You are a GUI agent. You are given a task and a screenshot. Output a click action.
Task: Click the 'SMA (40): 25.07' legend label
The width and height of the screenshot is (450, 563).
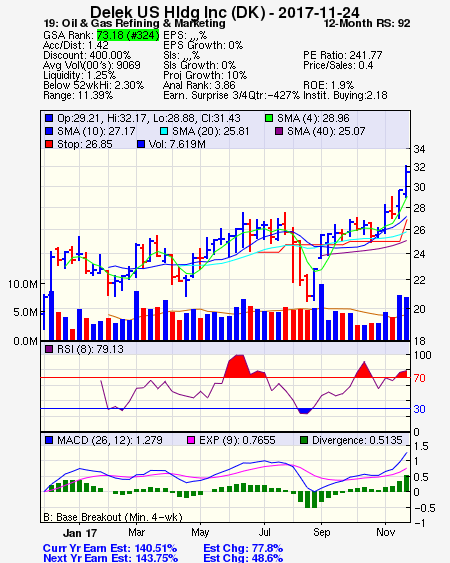(326, 131)
